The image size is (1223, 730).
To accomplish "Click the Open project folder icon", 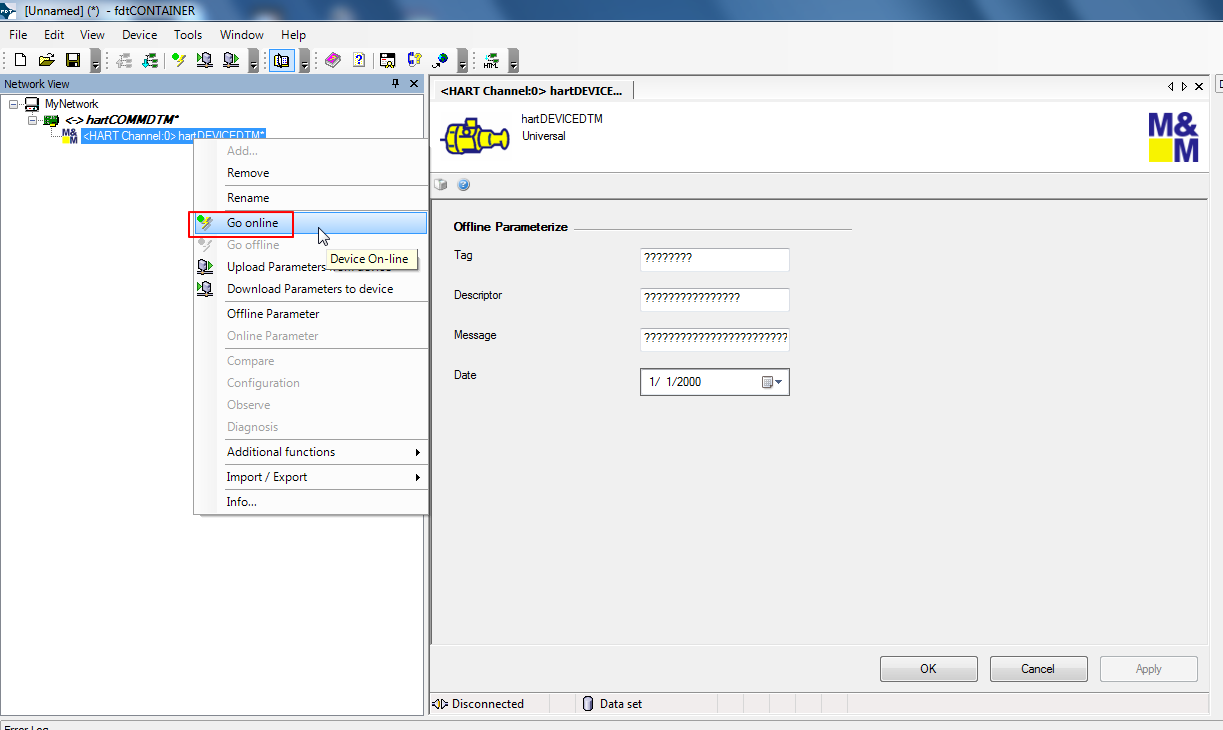I will tap(46, 60).
